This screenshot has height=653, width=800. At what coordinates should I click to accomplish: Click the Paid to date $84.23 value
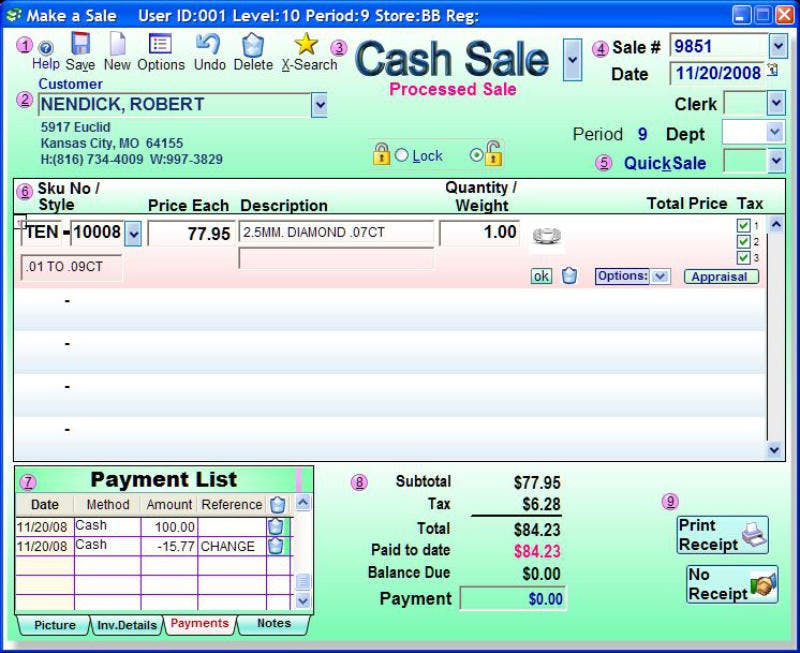point(537,551)
